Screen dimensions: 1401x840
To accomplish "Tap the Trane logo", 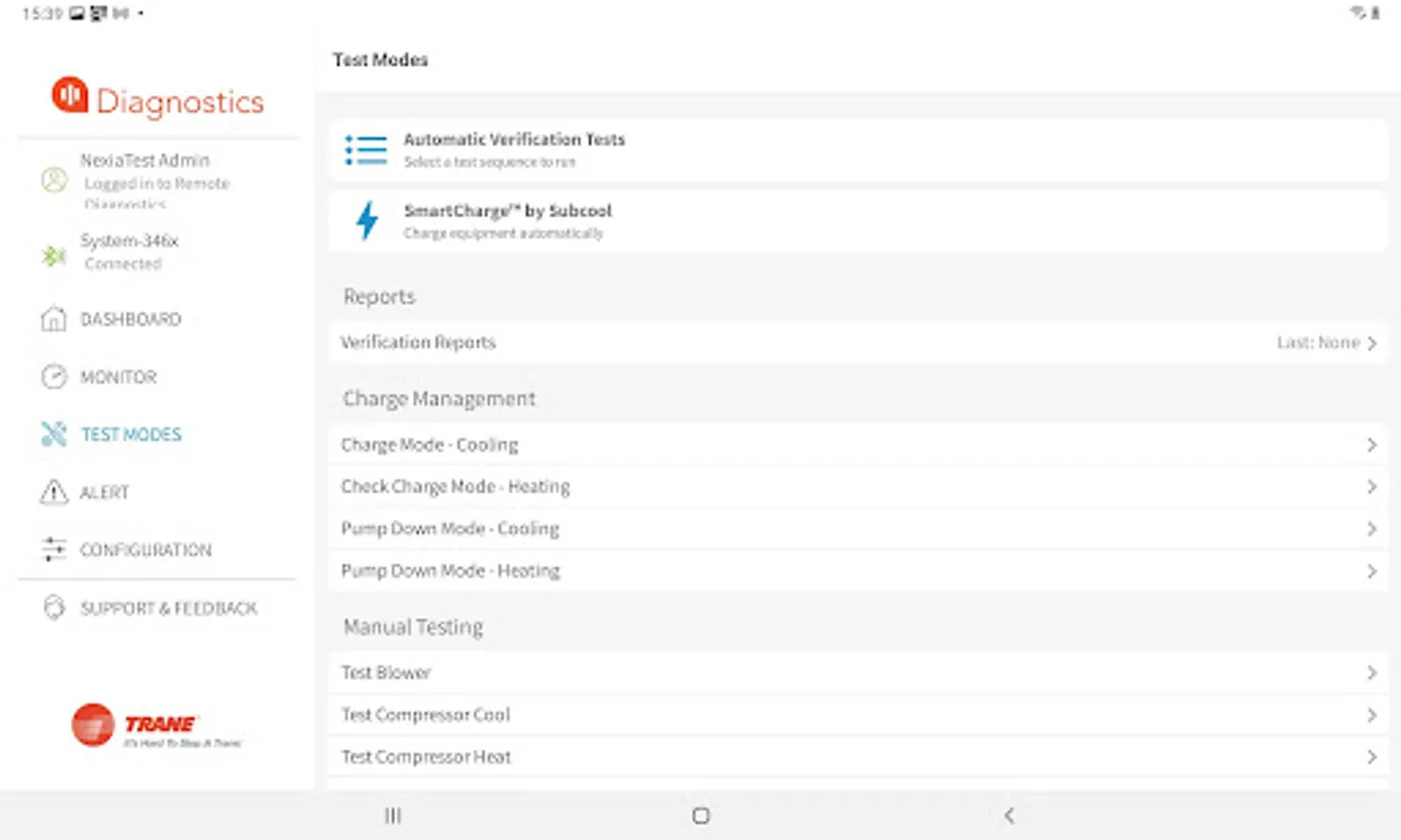I will click(x=156, y=725).
